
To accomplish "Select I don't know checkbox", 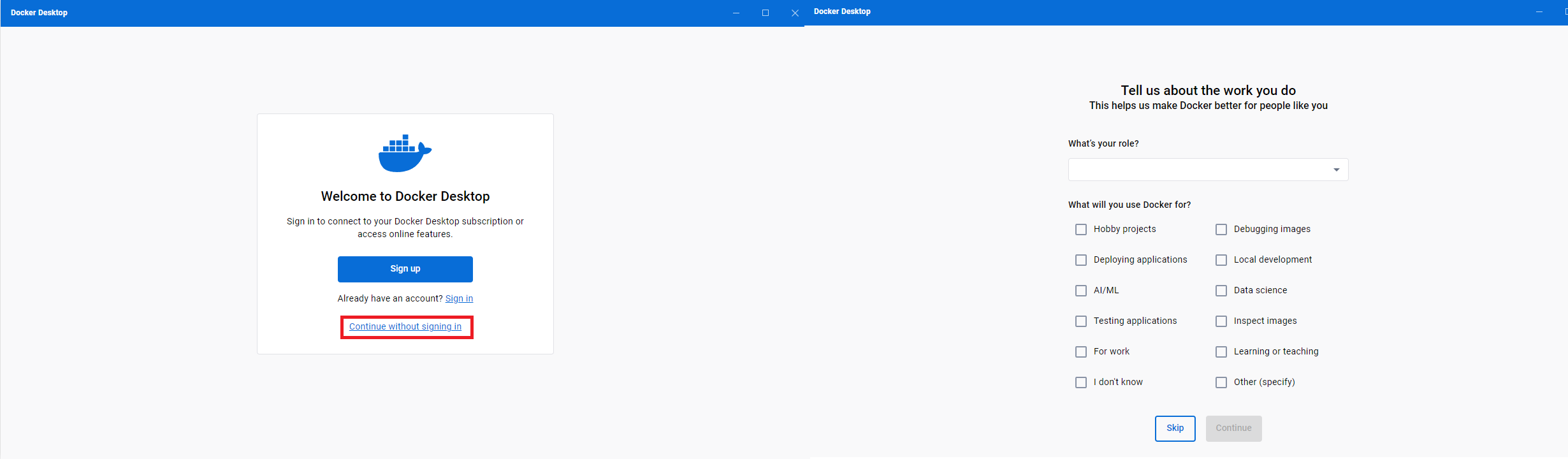I will (x=1081, y=382).
